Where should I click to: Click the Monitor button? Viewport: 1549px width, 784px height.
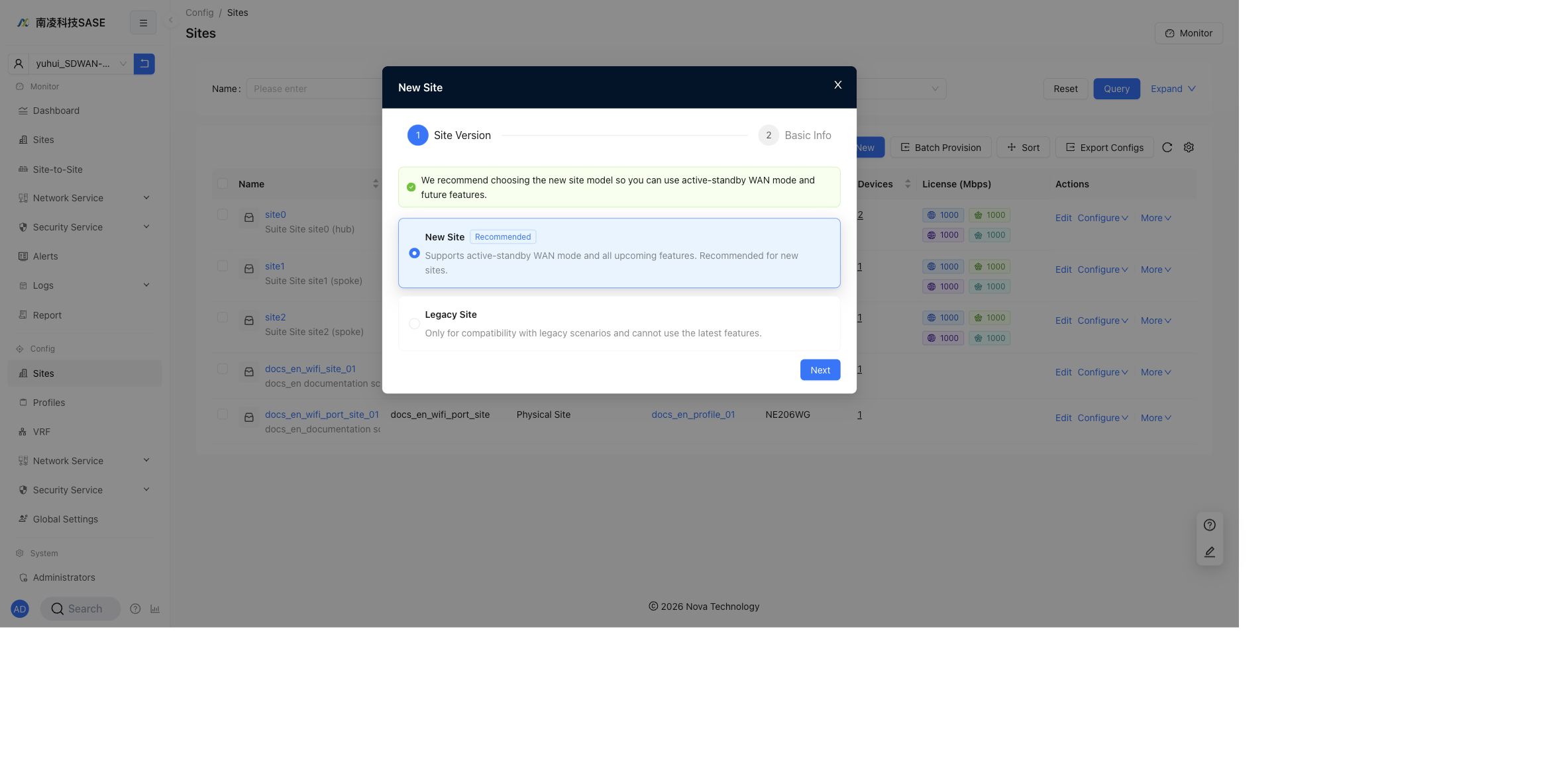1189,33
